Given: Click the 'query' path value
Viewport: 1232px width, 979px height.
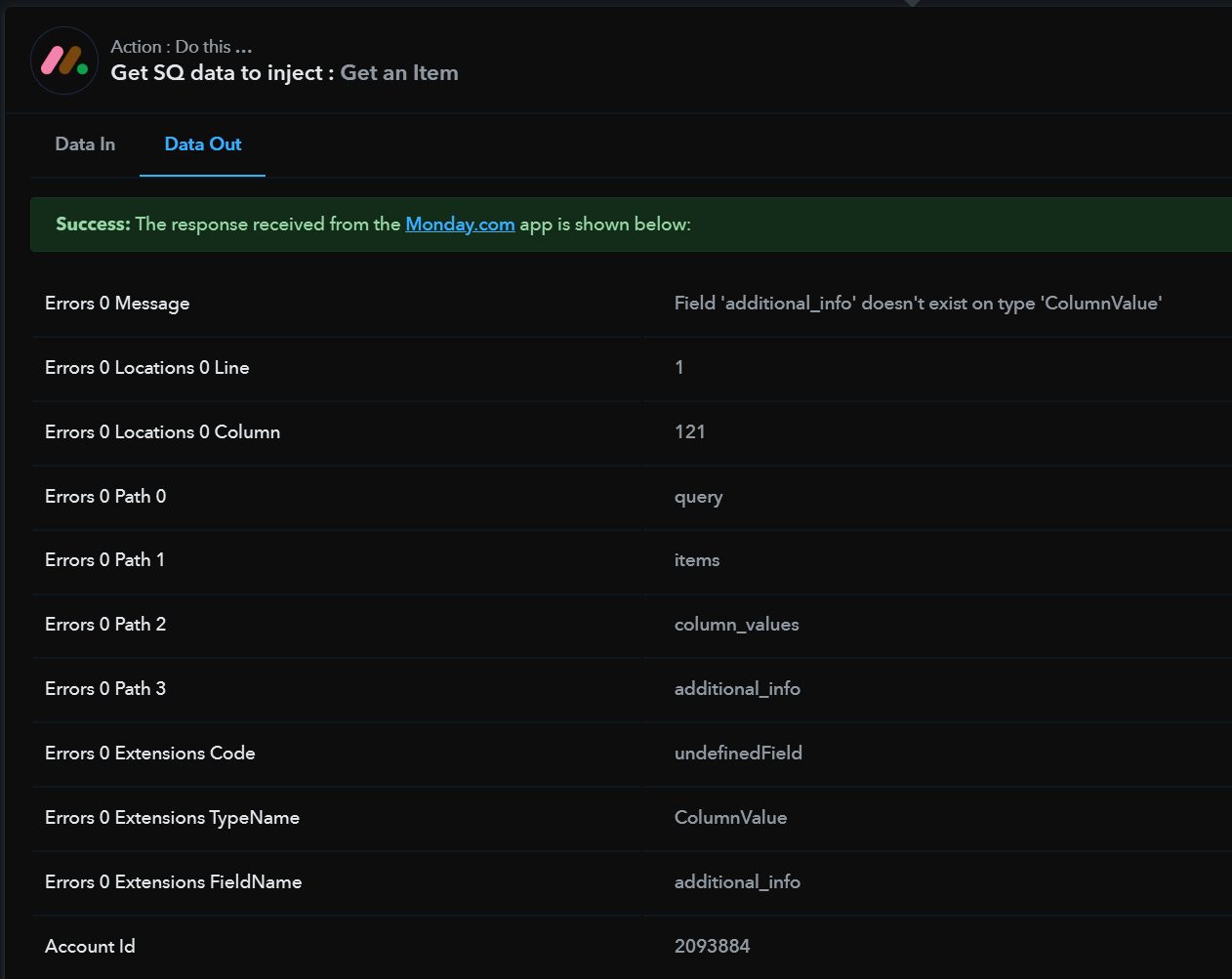Looking at the screenshot, I should pos(698,497).
